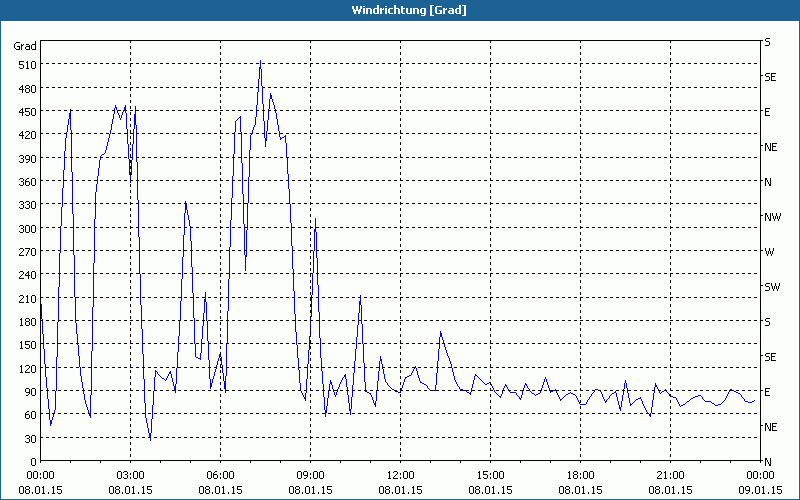This screenshot has height=500, width=800.
Task: Click the highest peak of the blue line
Action: [x=260, y=61]
